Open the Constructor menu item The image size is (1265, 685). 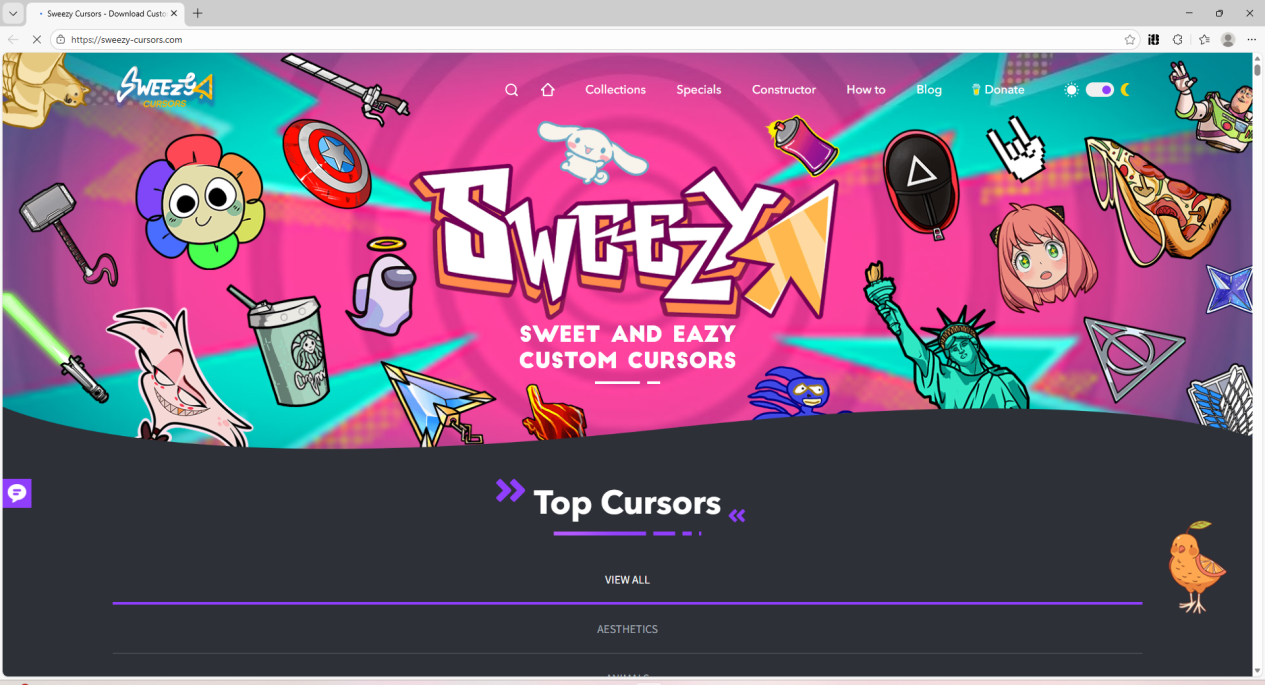784,90
